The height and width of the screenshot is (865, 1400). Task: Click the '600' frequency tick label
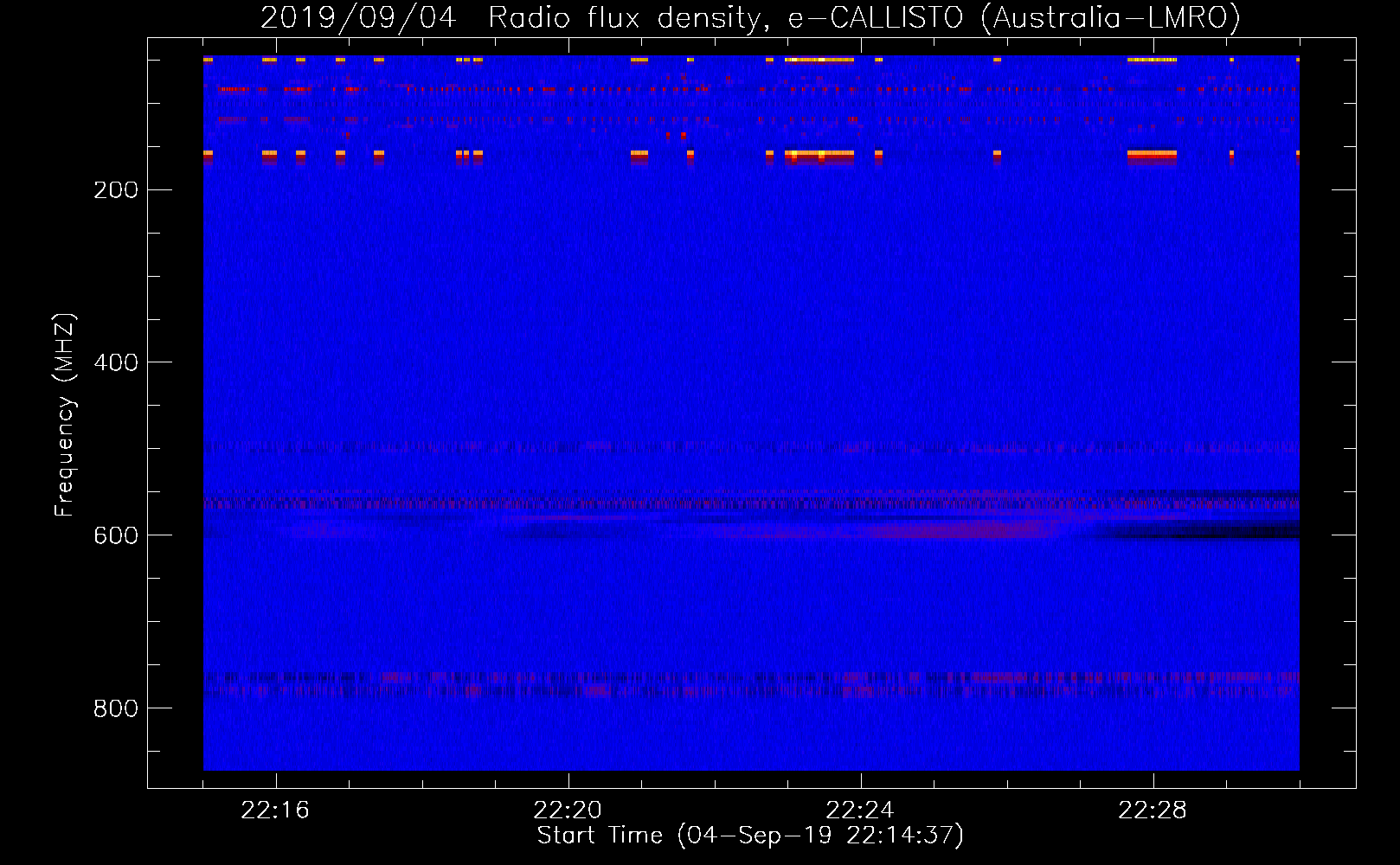[x=116, y=535]
